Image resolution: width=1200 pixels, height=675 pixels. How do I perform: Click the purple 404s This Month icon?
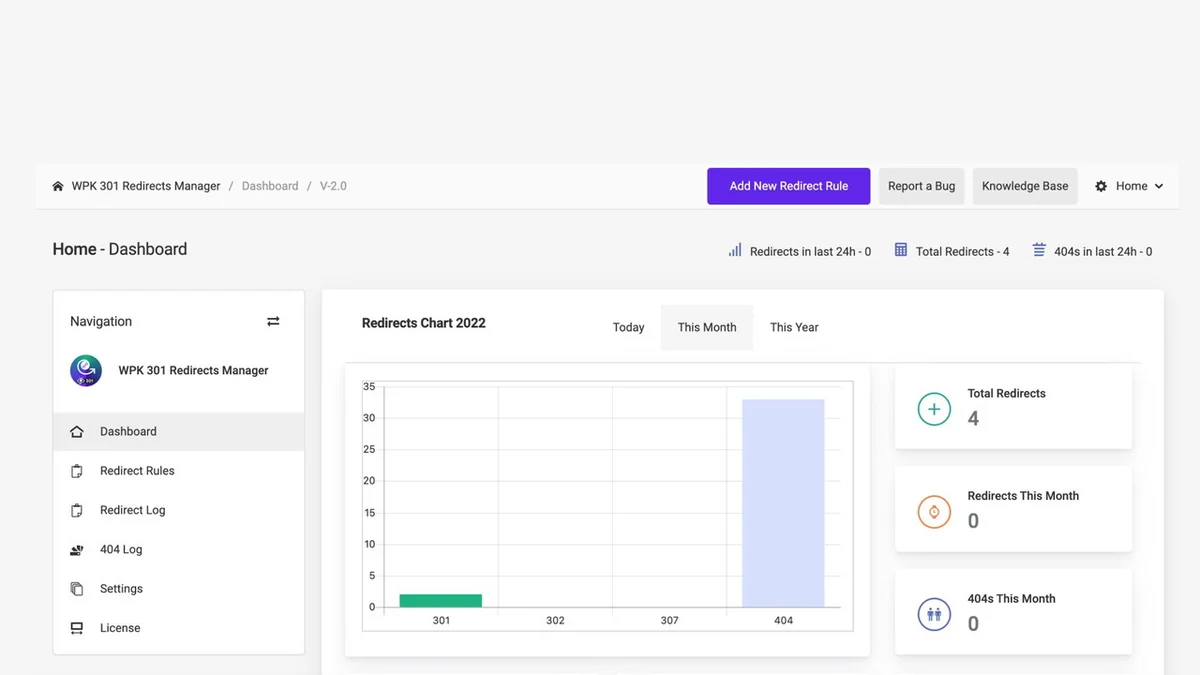pyautogui.click(x=934, y=614)
